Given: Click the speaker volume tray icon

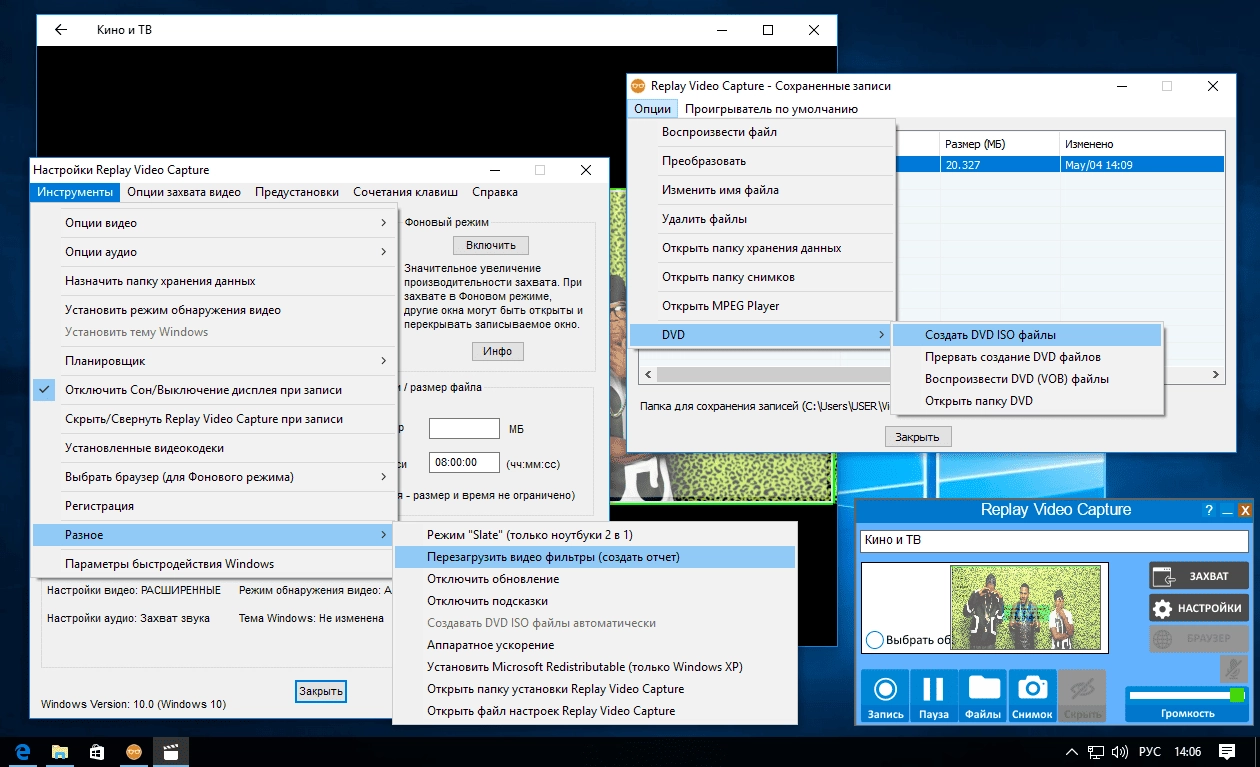Looking at the screenshot, I should click(1120, 751).
